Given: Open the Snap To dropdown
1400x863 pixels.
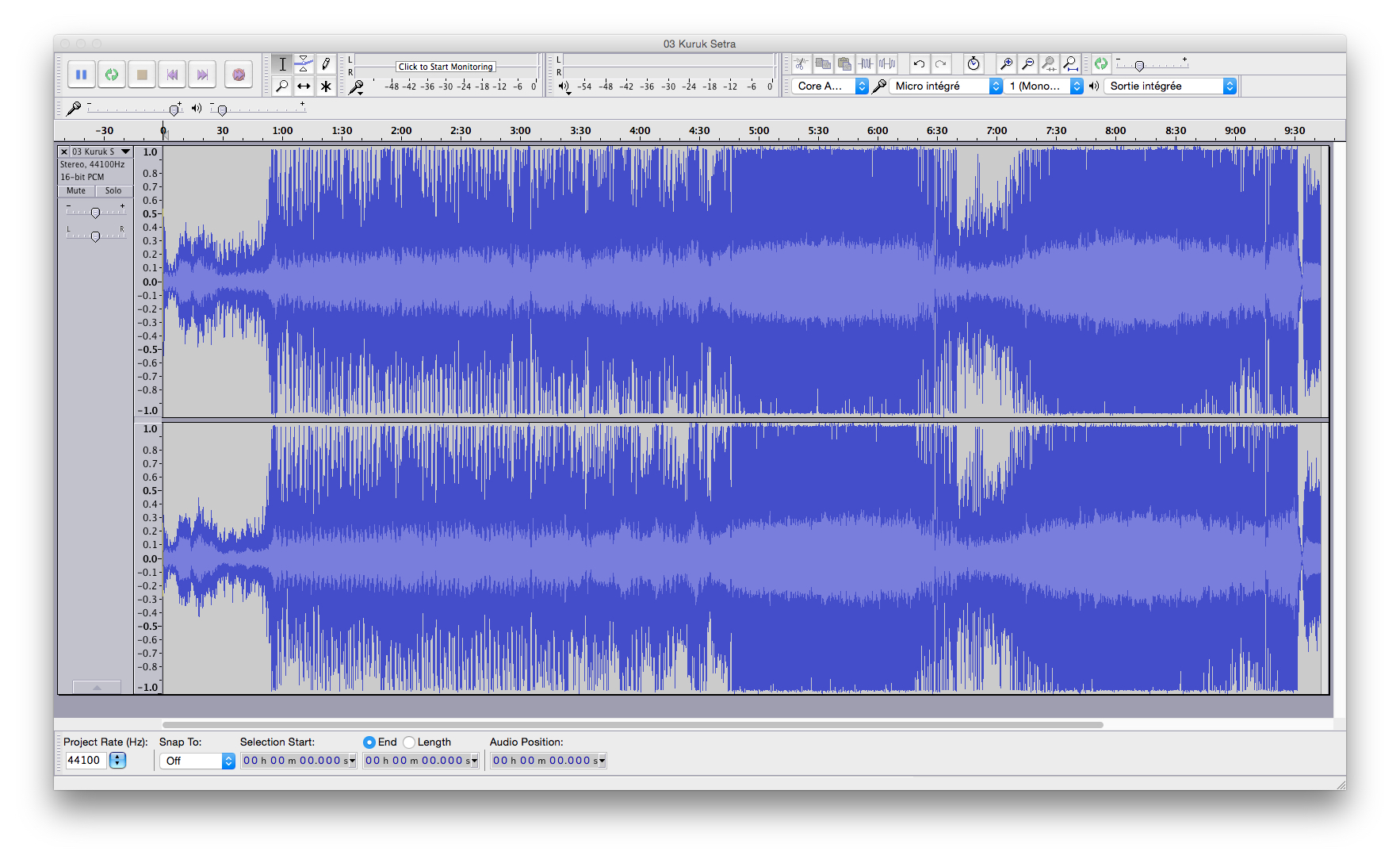Looking at the screenshot, I should [x=197, y=760].
